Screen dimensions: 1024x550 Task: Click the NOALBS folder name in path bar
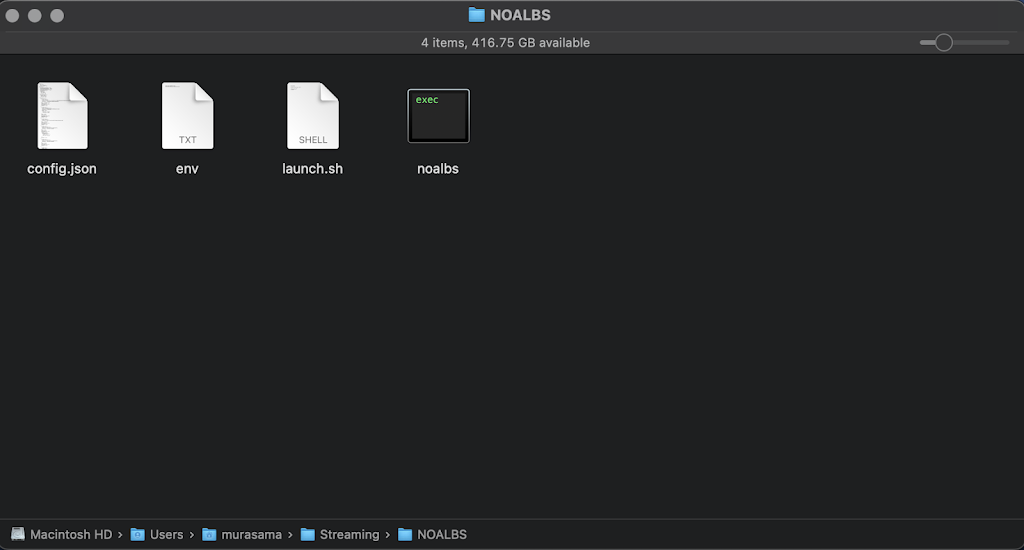click(442, 534)
